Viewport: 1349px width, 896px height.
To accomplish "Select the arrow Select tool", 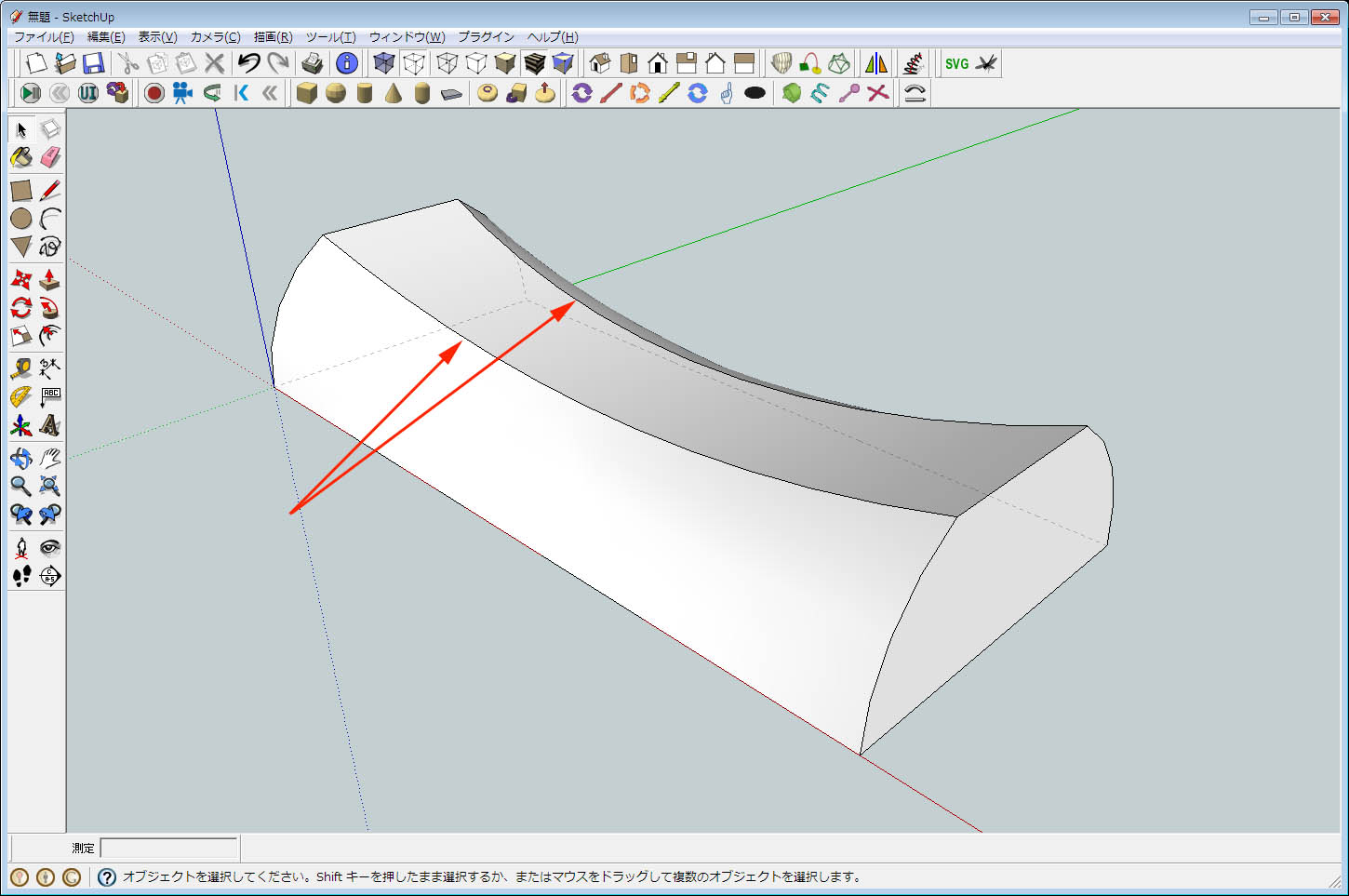I will 21,129.
